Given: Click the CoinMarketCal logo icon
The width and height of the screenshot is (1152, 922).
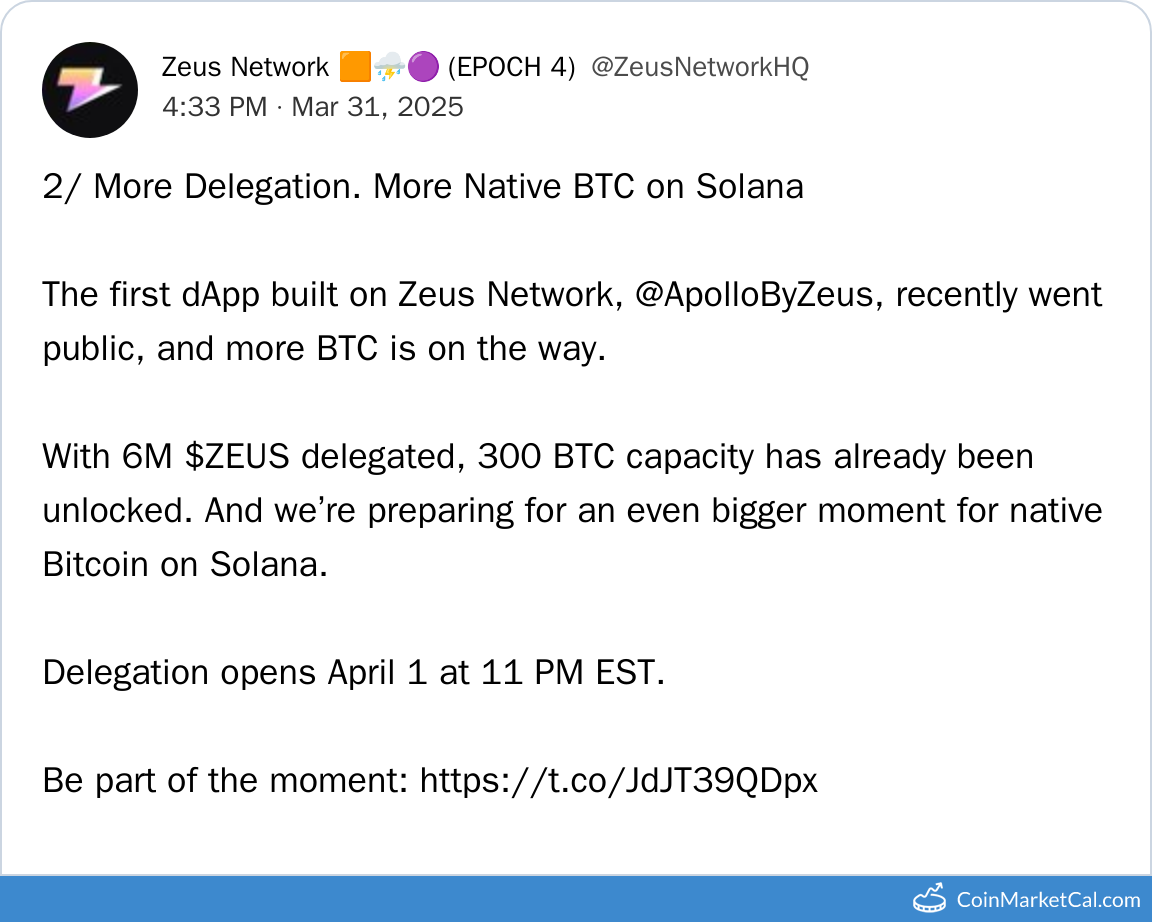Looking at the screenshot, I should point(930,899).
